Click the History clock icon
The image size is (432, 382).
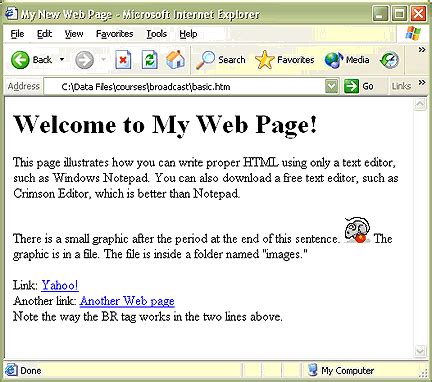pos(389,60)
